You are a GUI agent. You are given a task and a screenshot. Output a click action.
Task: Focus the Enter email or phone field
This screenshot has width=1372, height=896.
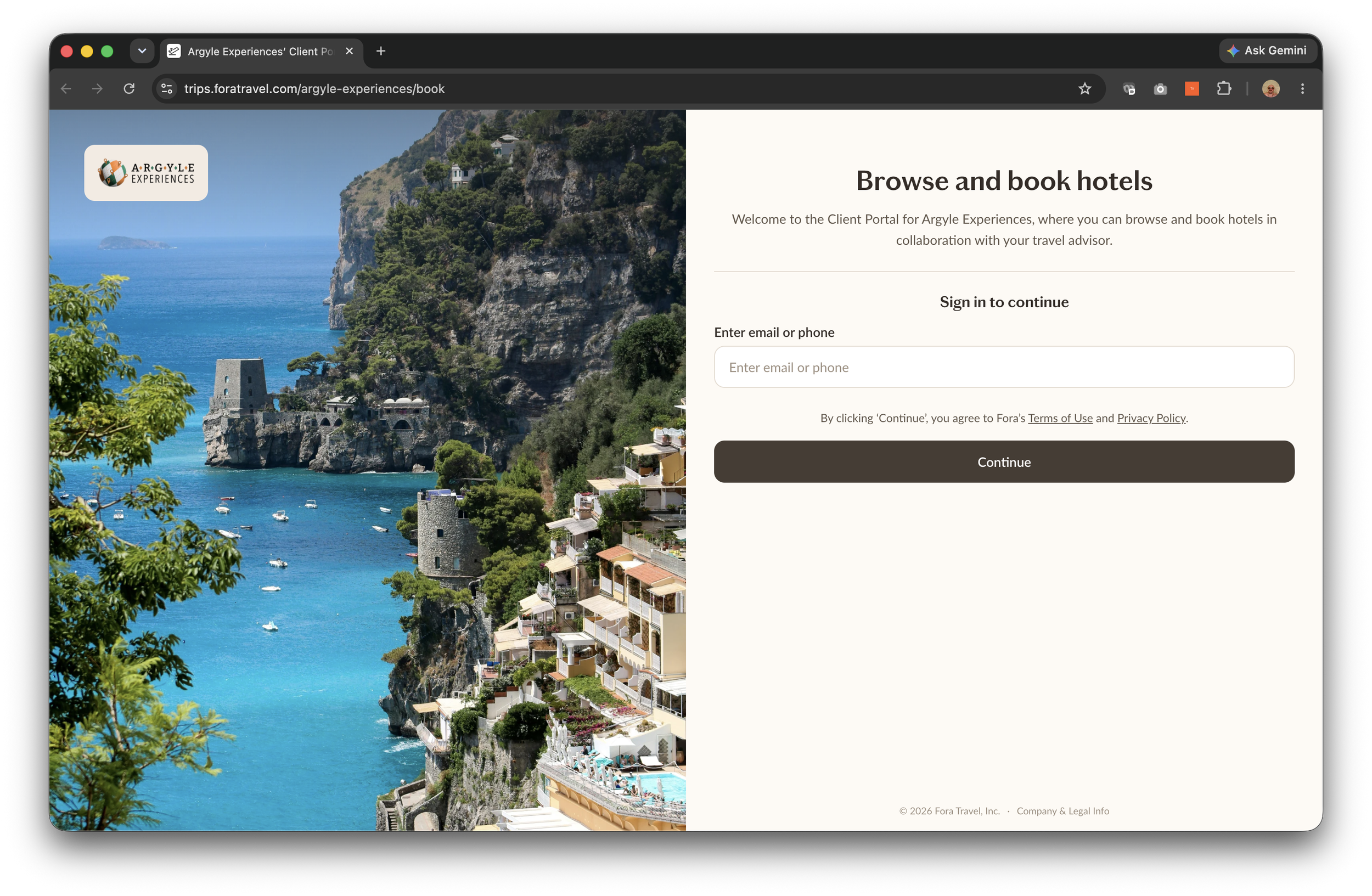click(x=1004, y=367)
